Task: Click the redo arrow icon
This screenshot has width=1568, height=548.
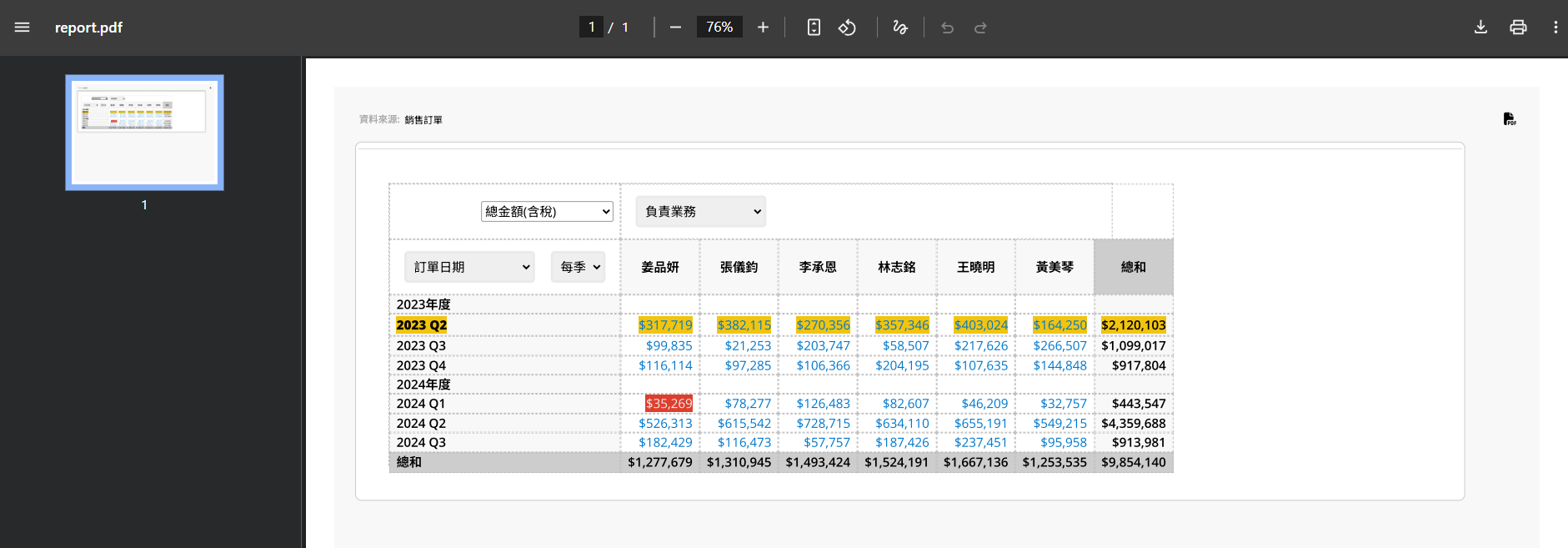Action: [x=980, y=28]
